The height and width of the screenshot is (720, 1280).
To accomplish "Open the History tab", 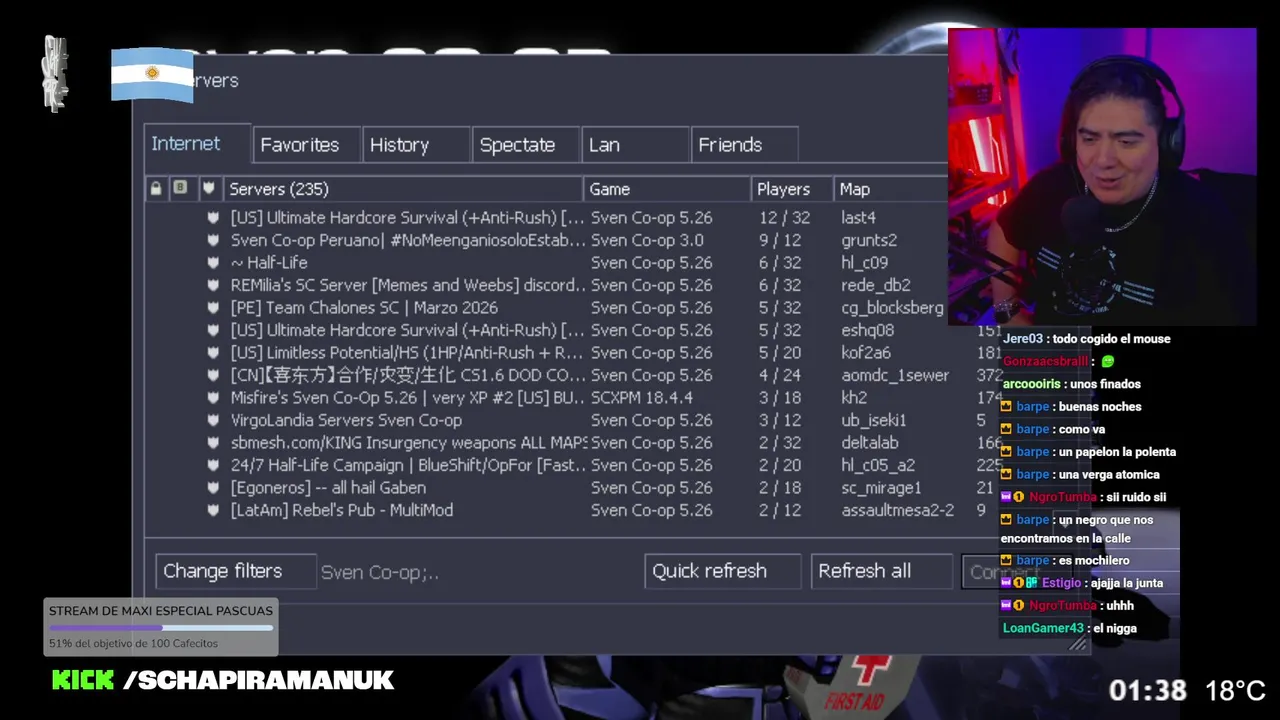I will click(416, 145).
